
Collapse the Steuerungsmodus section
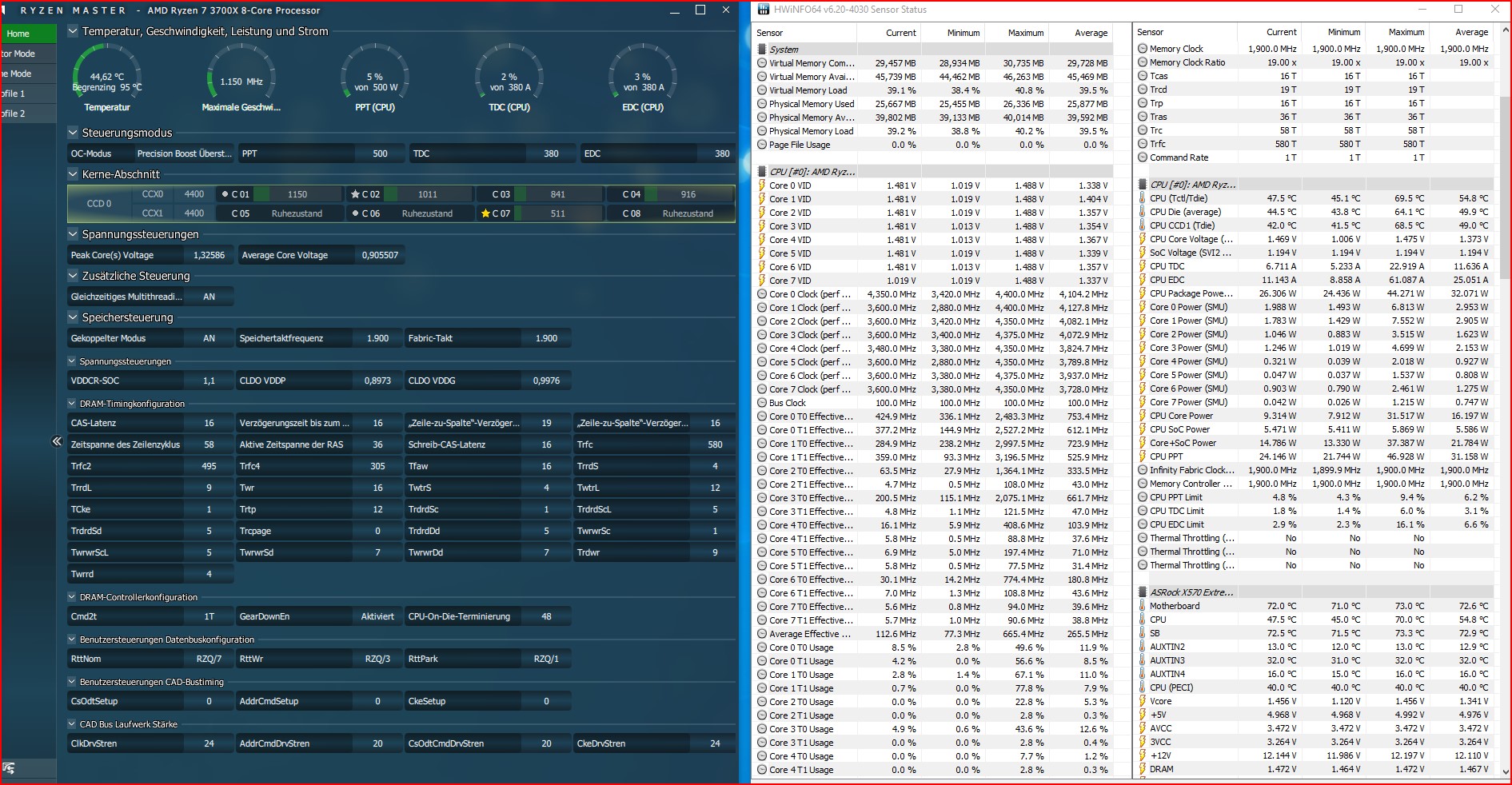click(x=73, y=133)
